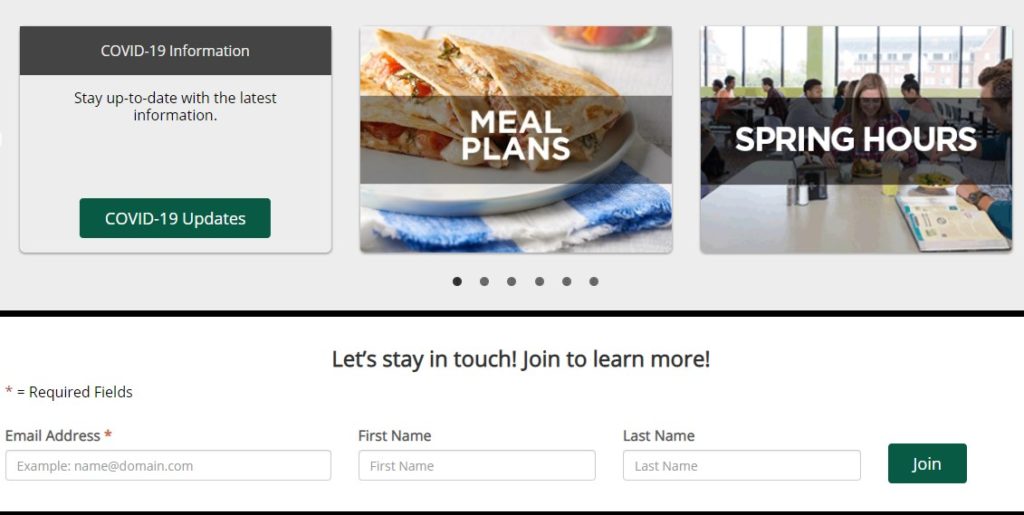Select the first carousel dot
The height and width of the screenshot is (515, 1024).
tap(457, 281)
